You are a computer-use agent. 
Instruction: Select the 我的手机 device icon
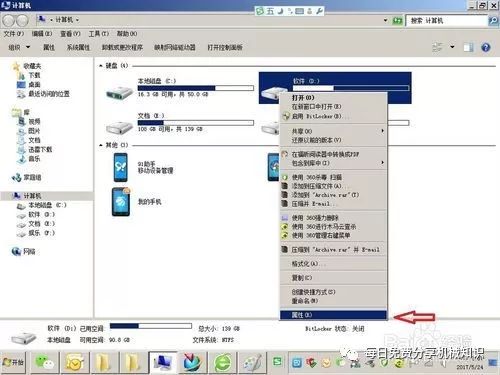pos(121,202)
